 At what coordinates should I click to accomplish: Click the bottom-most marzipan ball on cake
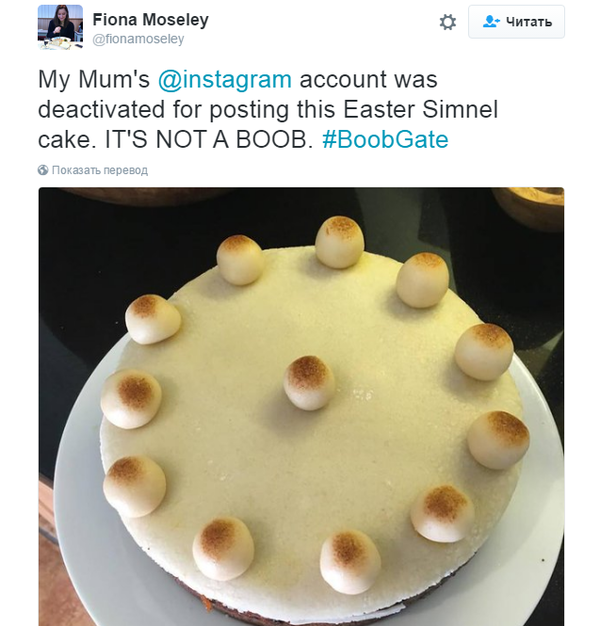350,560
